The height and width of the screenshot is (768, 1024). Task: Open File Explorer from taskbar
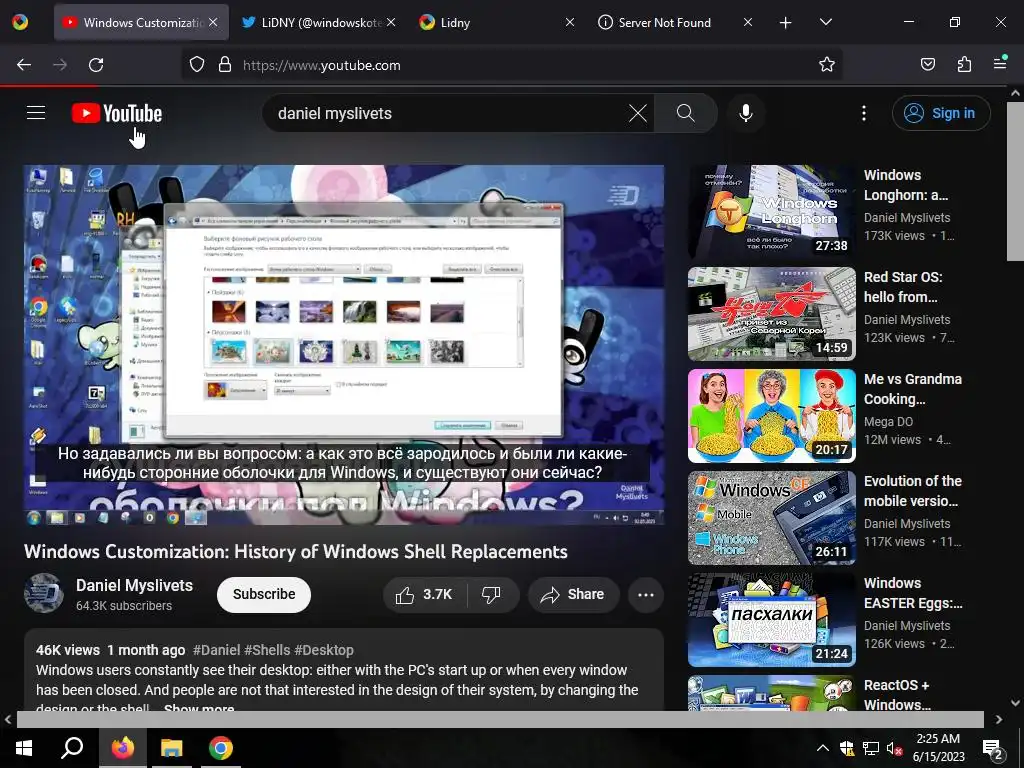coord(171,748)
